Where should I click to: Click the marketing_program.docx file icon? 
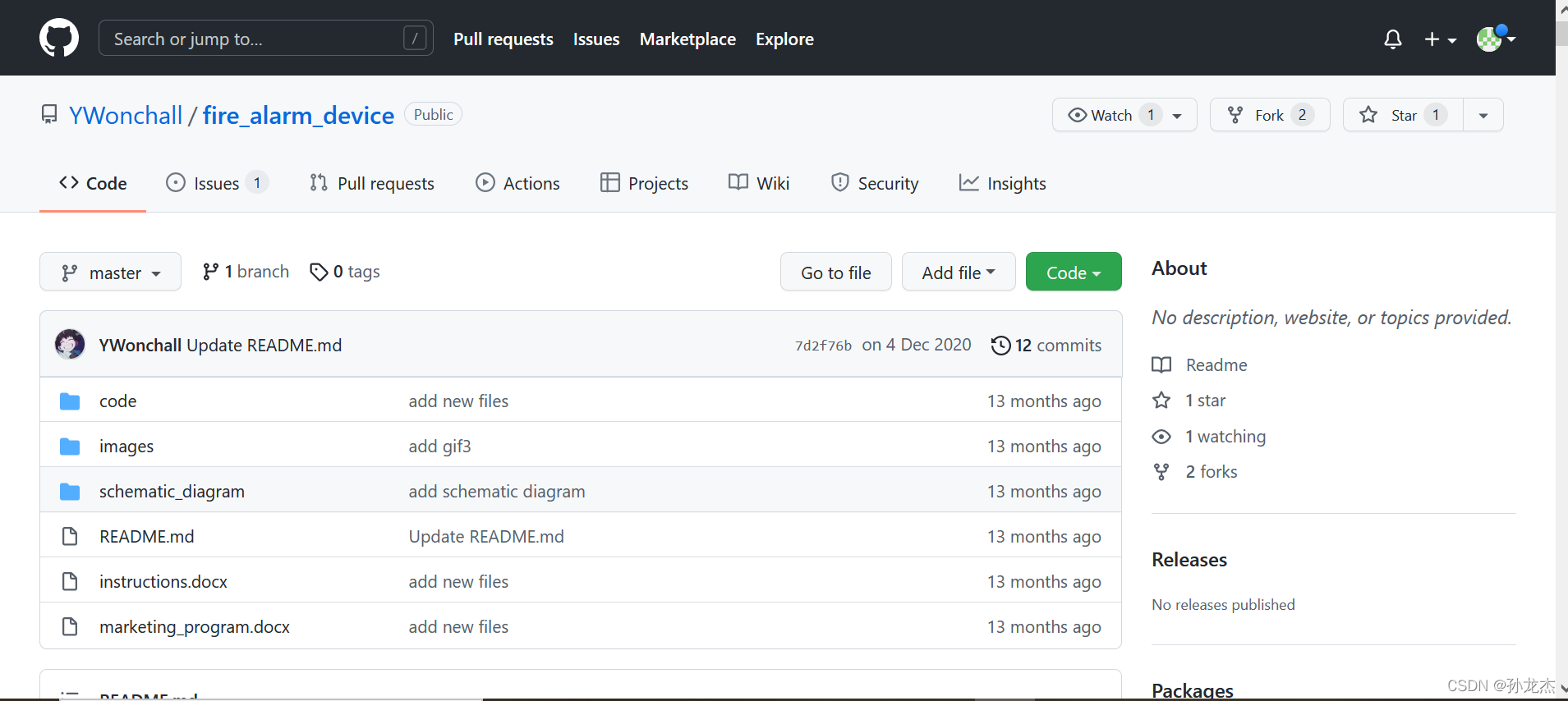point(70,627)
